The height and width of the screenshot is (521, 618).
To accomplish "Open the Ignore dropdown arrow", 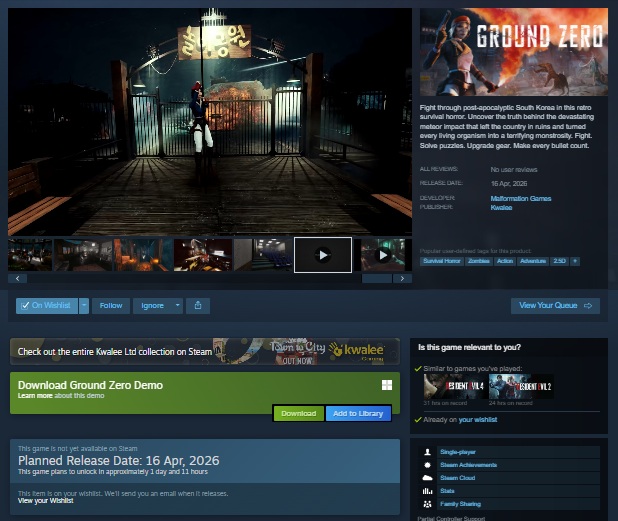I will 177,306.
